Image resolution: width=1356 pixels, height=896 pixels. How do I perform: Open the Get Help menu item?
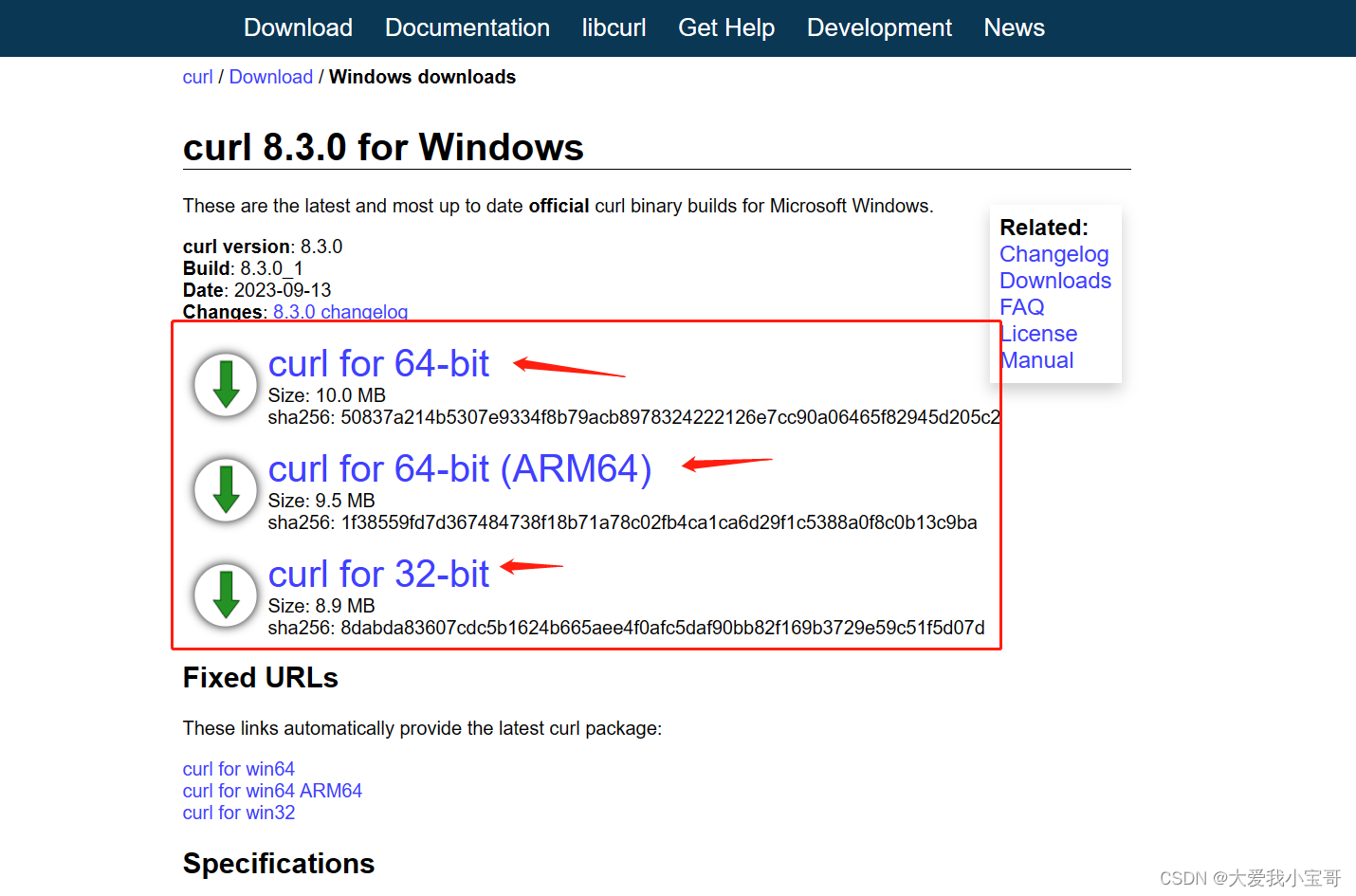pos(726,27)
